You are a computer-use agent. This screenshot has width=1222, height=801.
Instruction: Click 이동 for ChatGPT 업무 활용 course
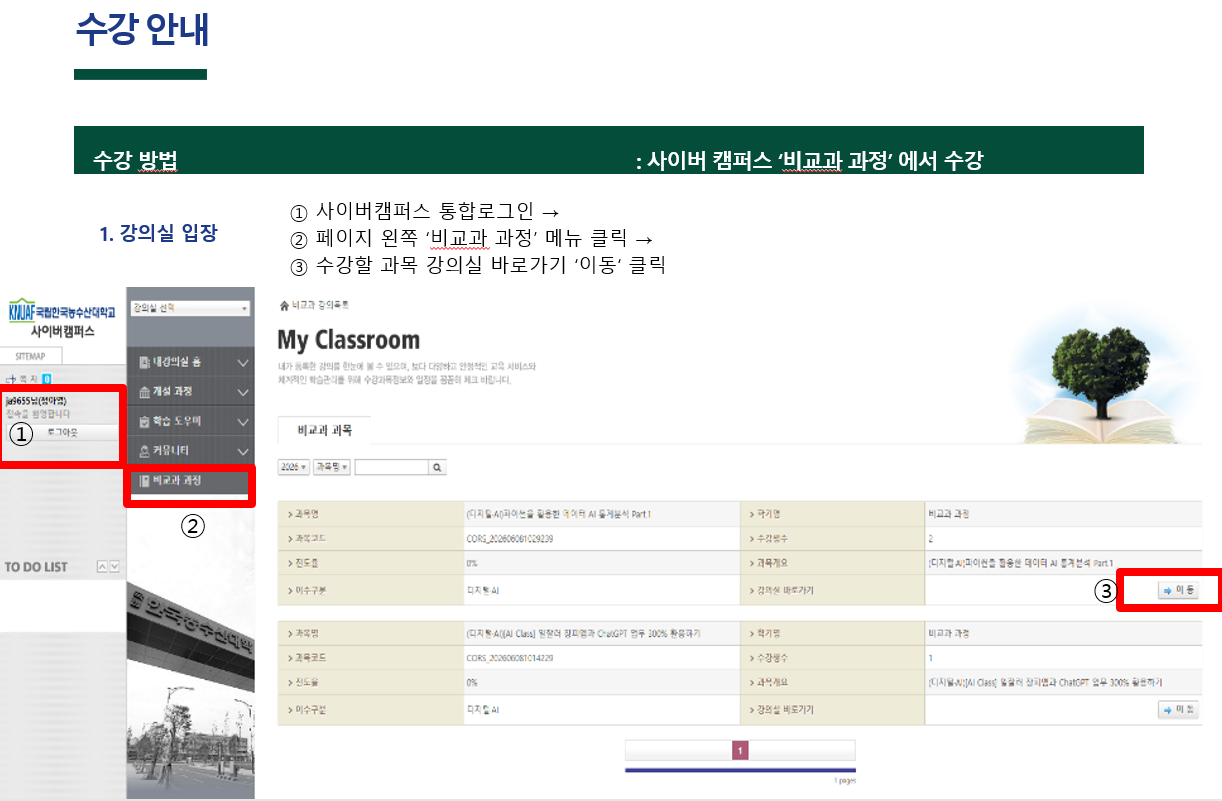1177,709
